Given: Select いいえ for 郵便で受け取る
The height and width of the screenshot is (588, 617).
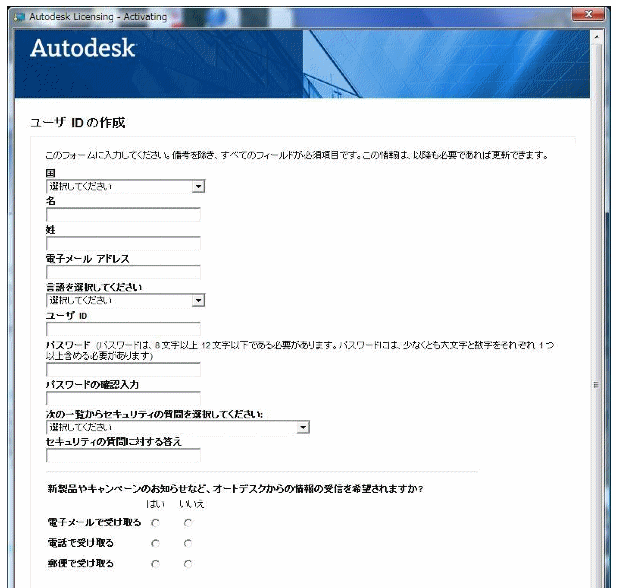Looking at the screenshot, I should click(x=188, y=564).
